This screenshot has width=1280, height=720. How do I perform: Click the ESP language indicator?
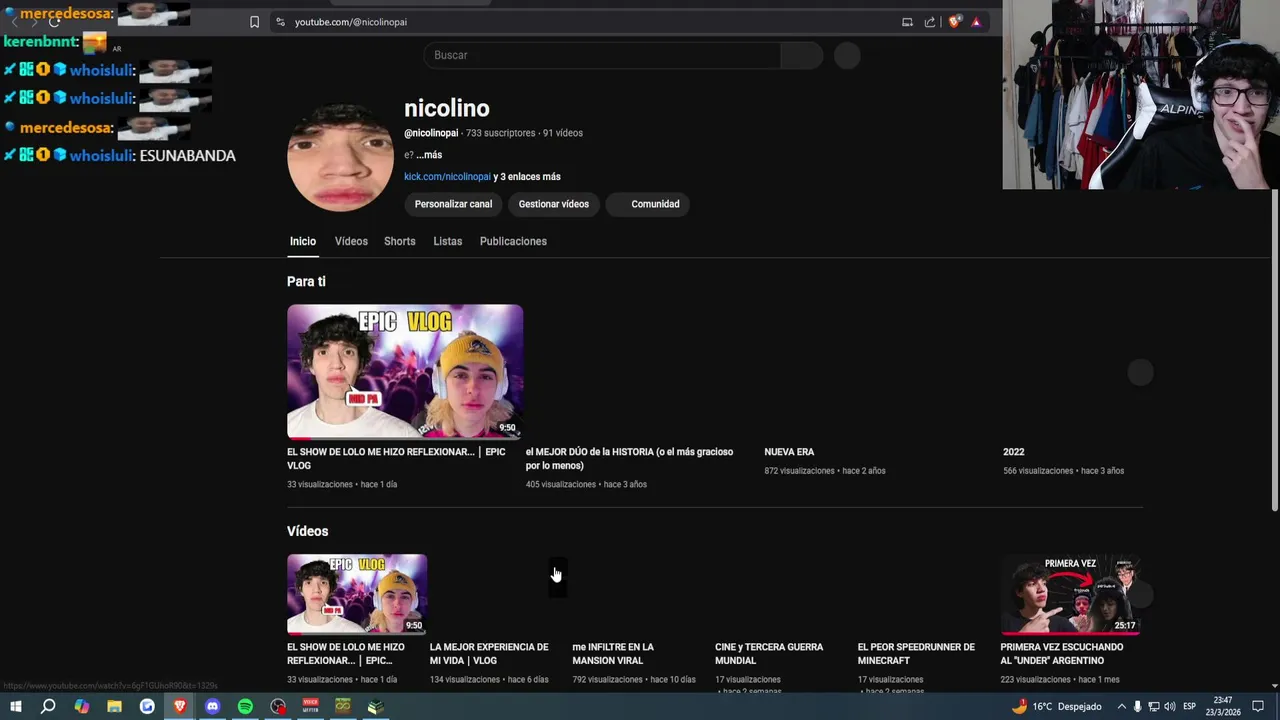[x=1190, y=706]
